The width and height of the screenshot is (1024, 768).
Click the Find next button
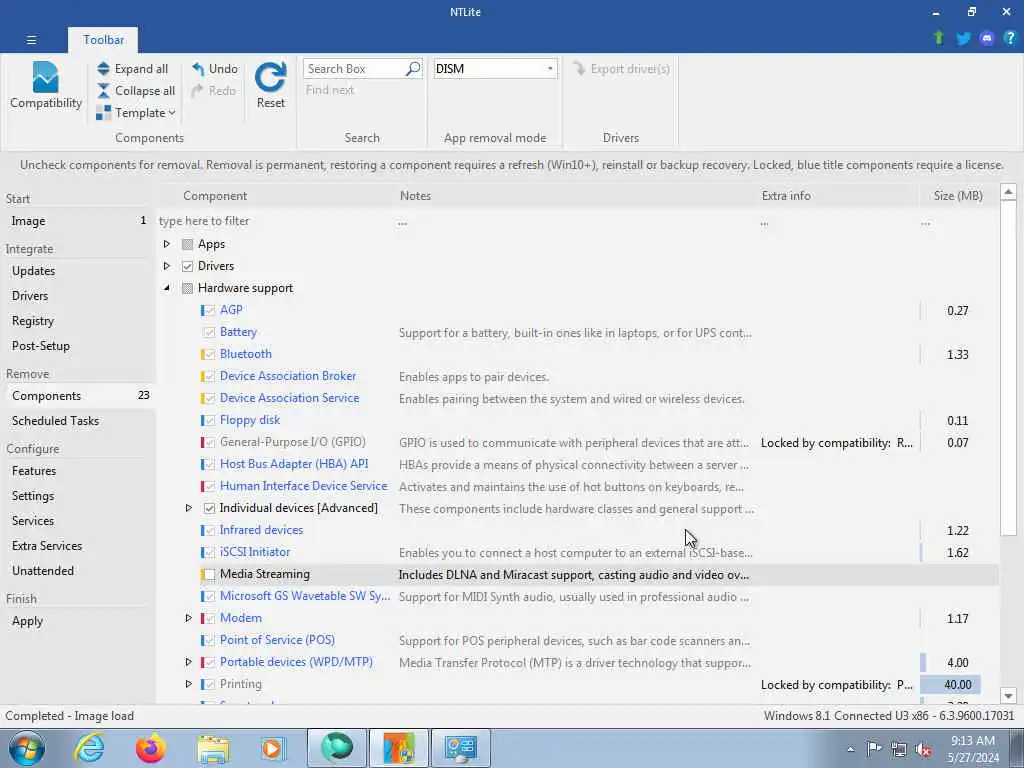(330, 90)
